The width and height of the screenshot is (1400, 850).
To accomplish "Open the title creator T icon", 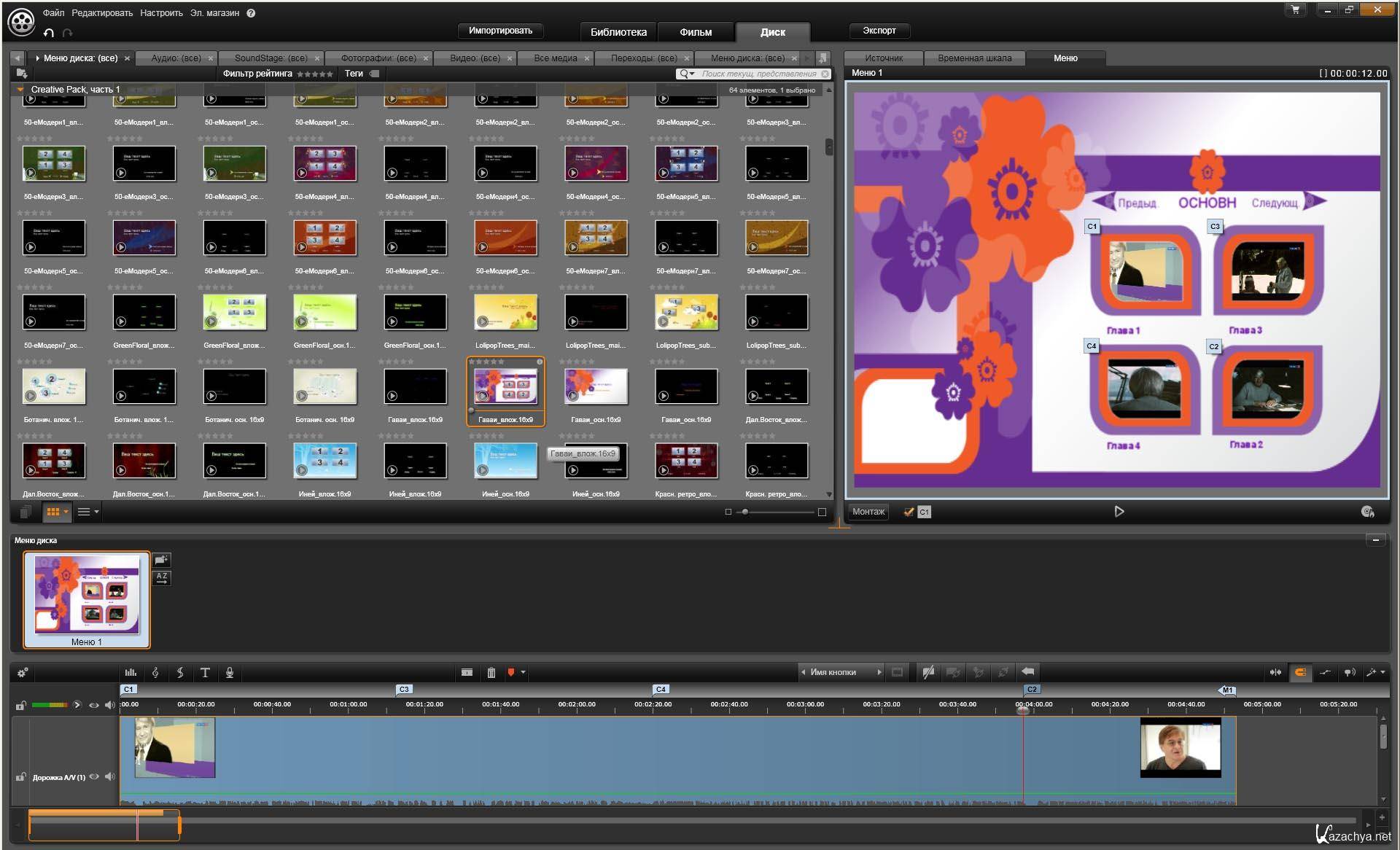I will (x=205, y=673).
